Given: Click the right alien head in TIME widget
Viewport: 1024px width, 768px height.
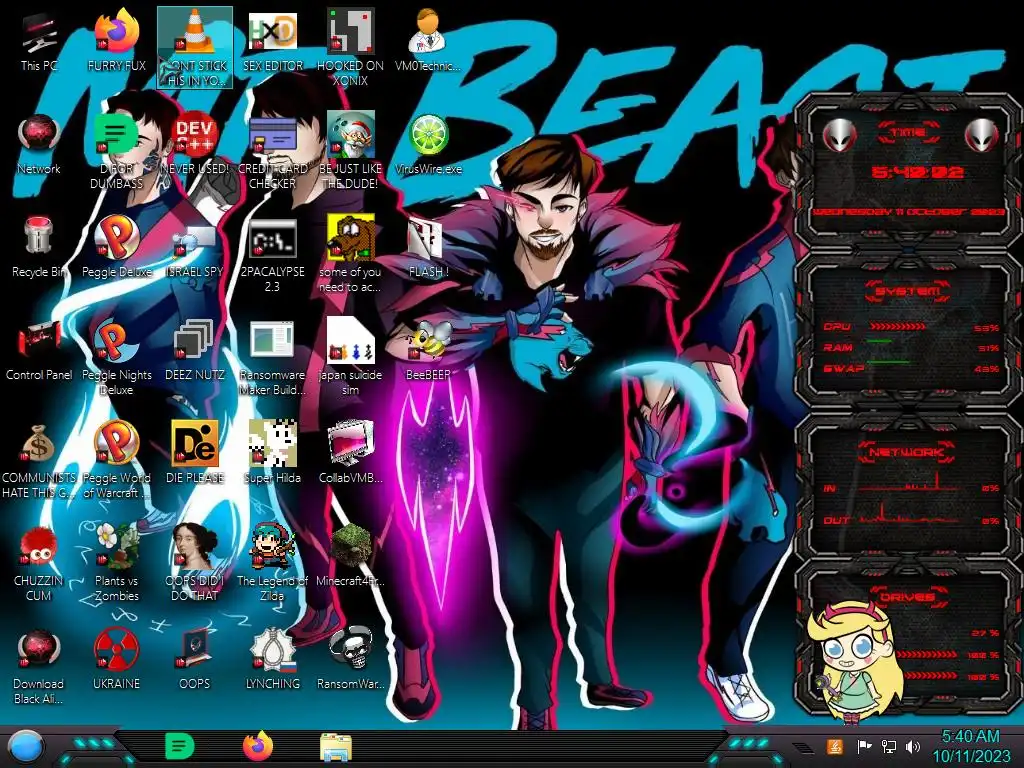Looking at the screenshot, I should pos(982,135).
